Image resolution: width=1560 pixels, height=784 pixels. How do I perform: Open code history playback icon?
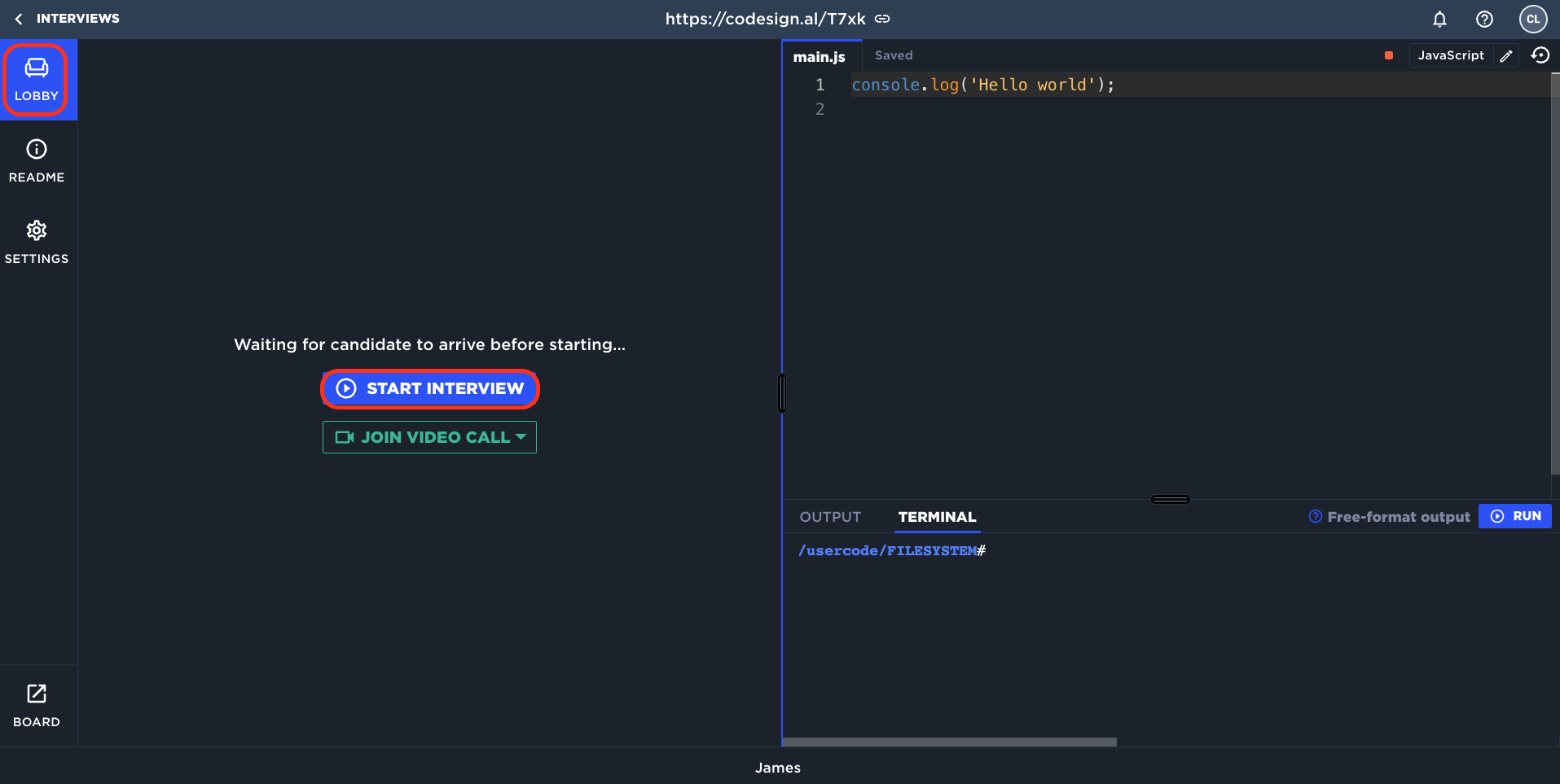(x=1540, y=55)
